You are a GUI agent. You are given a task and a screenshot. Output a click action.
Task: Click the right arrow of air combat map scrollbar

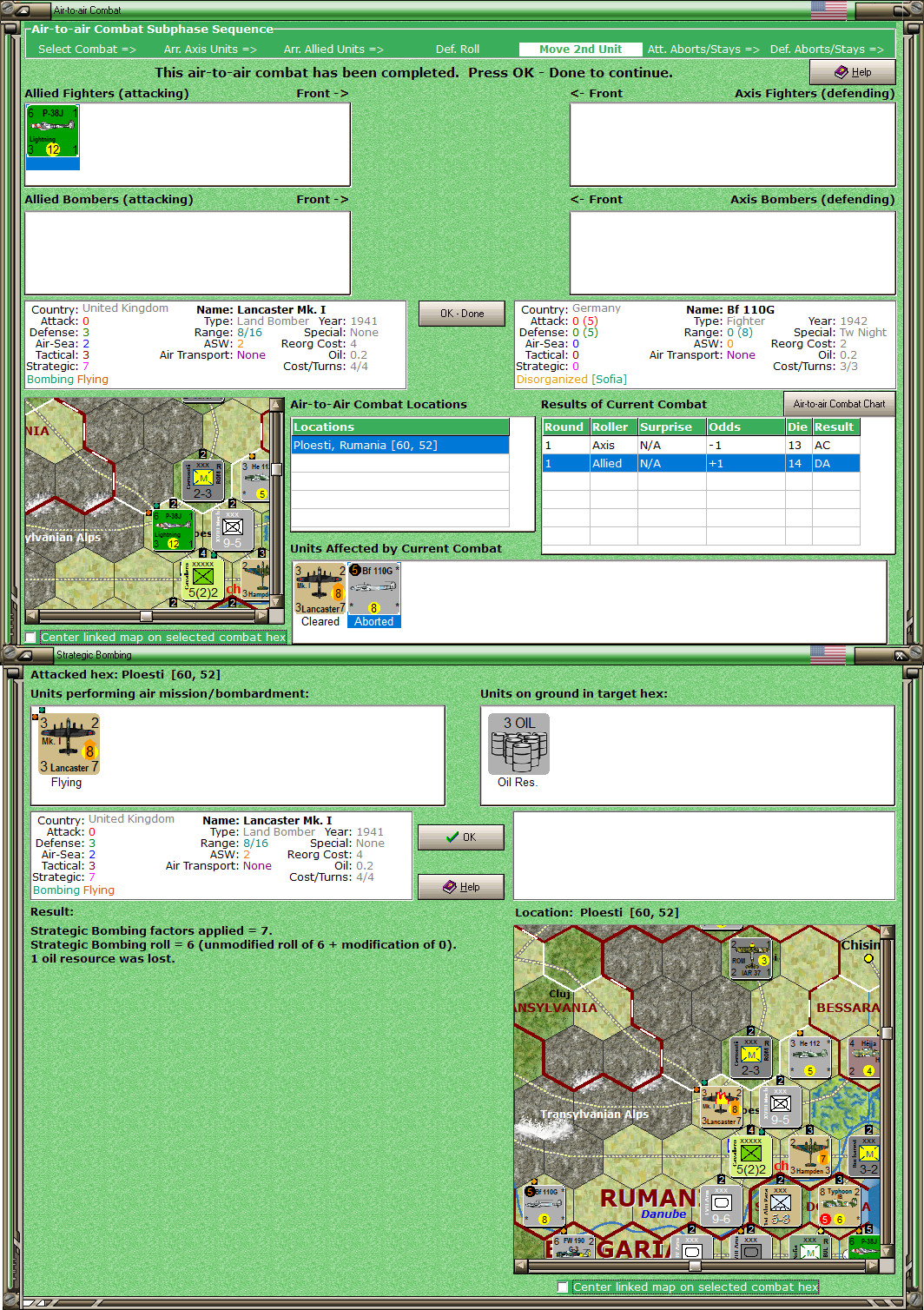point(262,616)
